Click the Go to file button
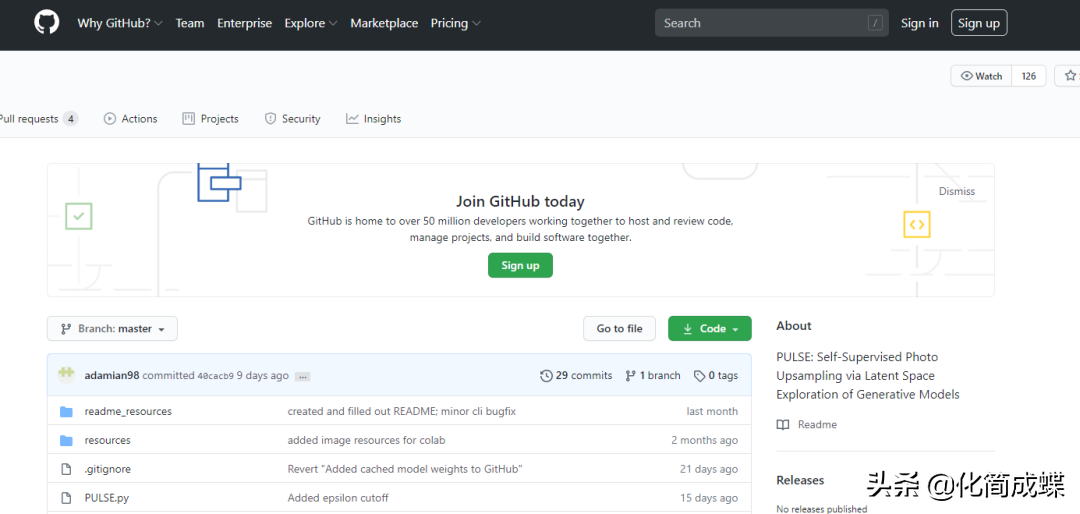The height and width of the screenshot is (514, 1080). (x=619, y=329)
